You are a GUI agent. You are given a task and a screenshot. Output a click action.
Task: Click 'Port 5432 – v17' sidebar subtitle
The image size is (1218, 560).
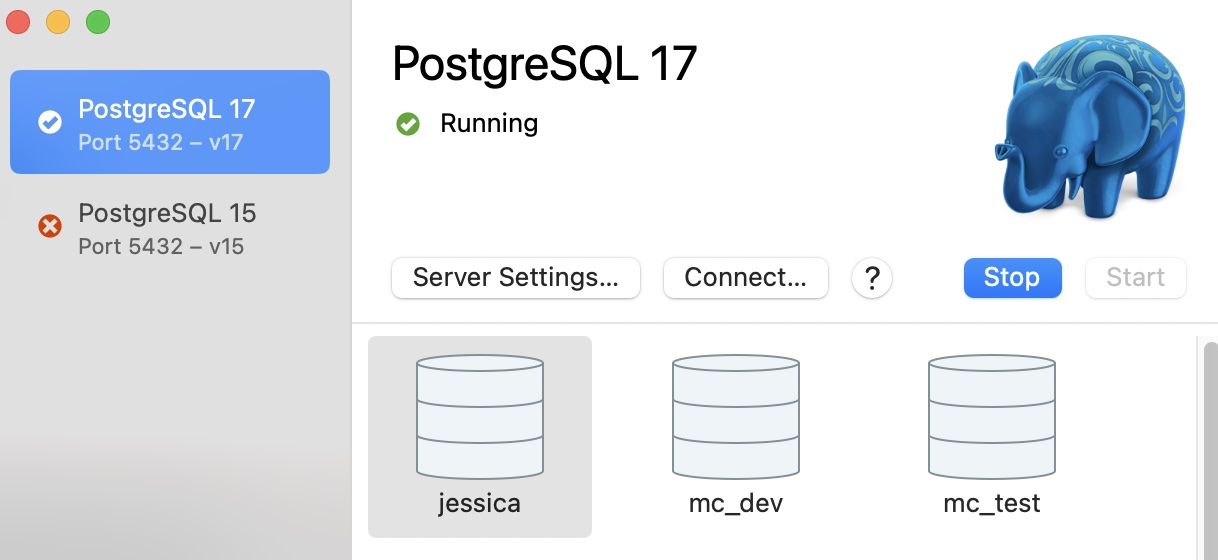pos(161,142)
